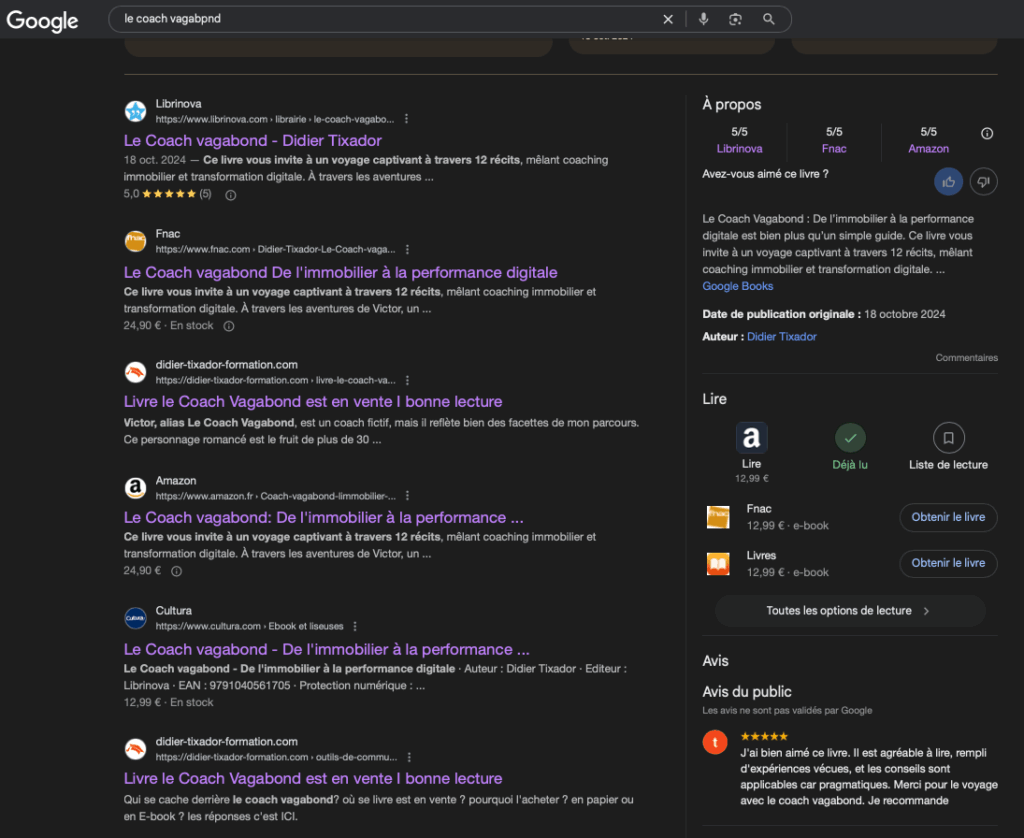Open Fnac 5/5 rating link
The height and width of the screenshot is (838, 1024).
(x=834, y=140)
